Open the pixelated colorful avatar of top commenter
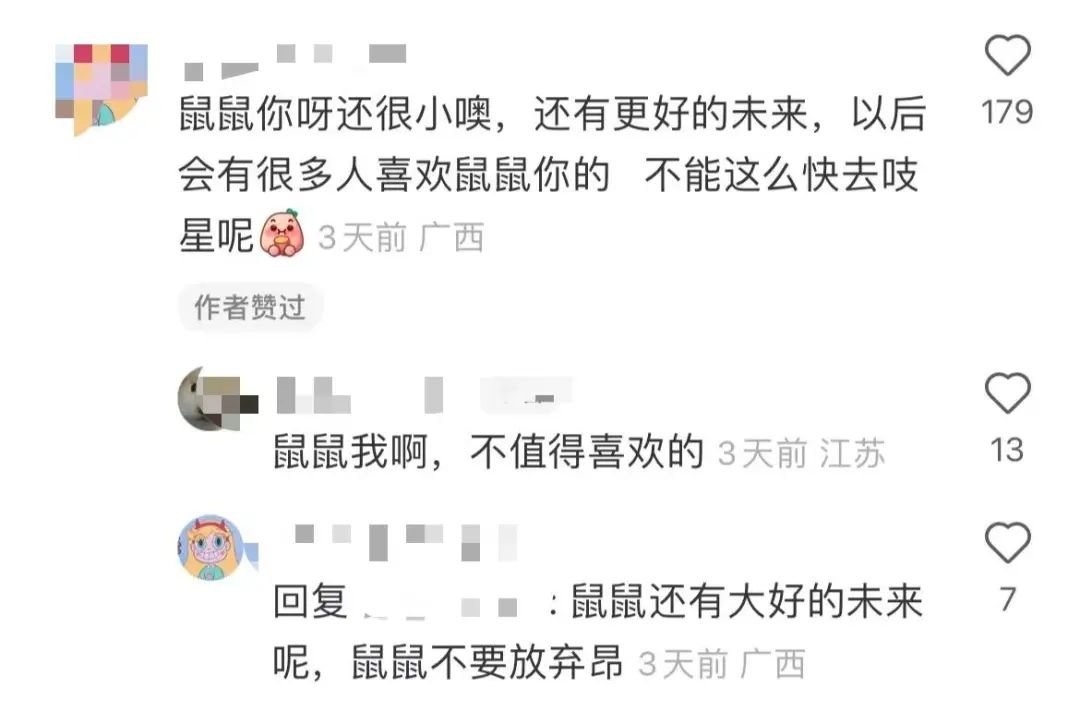 (101, 90)
